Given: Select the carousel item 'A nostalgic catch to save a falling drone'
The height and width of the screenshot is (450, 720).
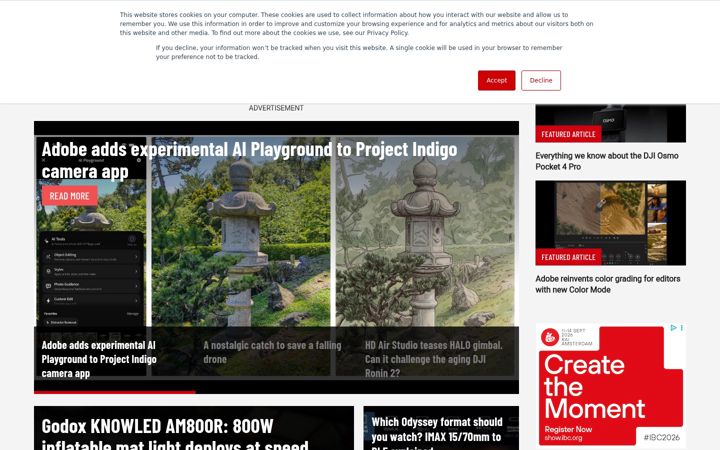Looking at the screenshot, I should point(272,352).
